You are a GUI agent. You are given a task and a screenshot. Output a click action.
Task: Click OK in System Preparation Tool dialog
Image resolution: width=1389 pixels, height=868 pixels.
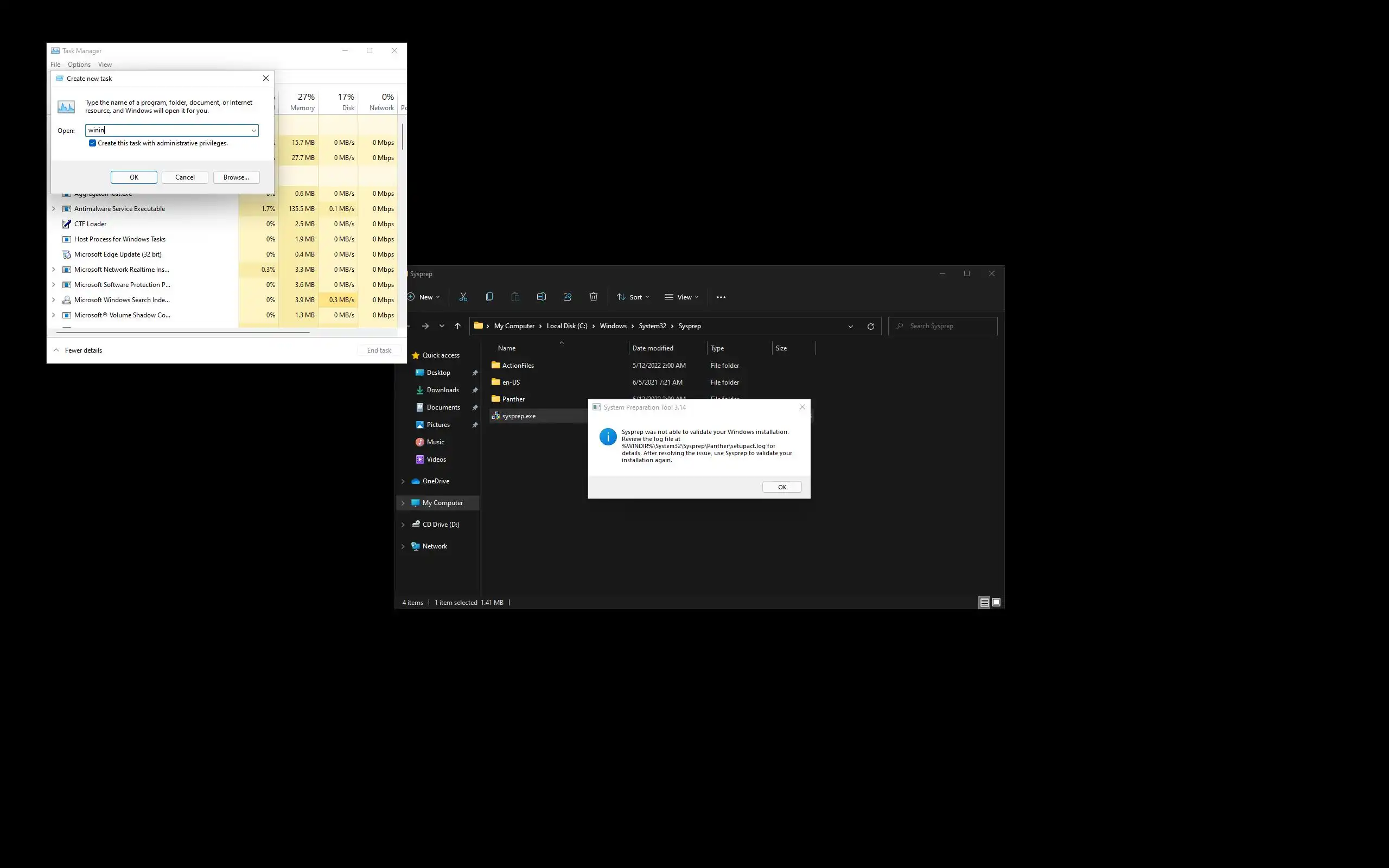(781, 487)
